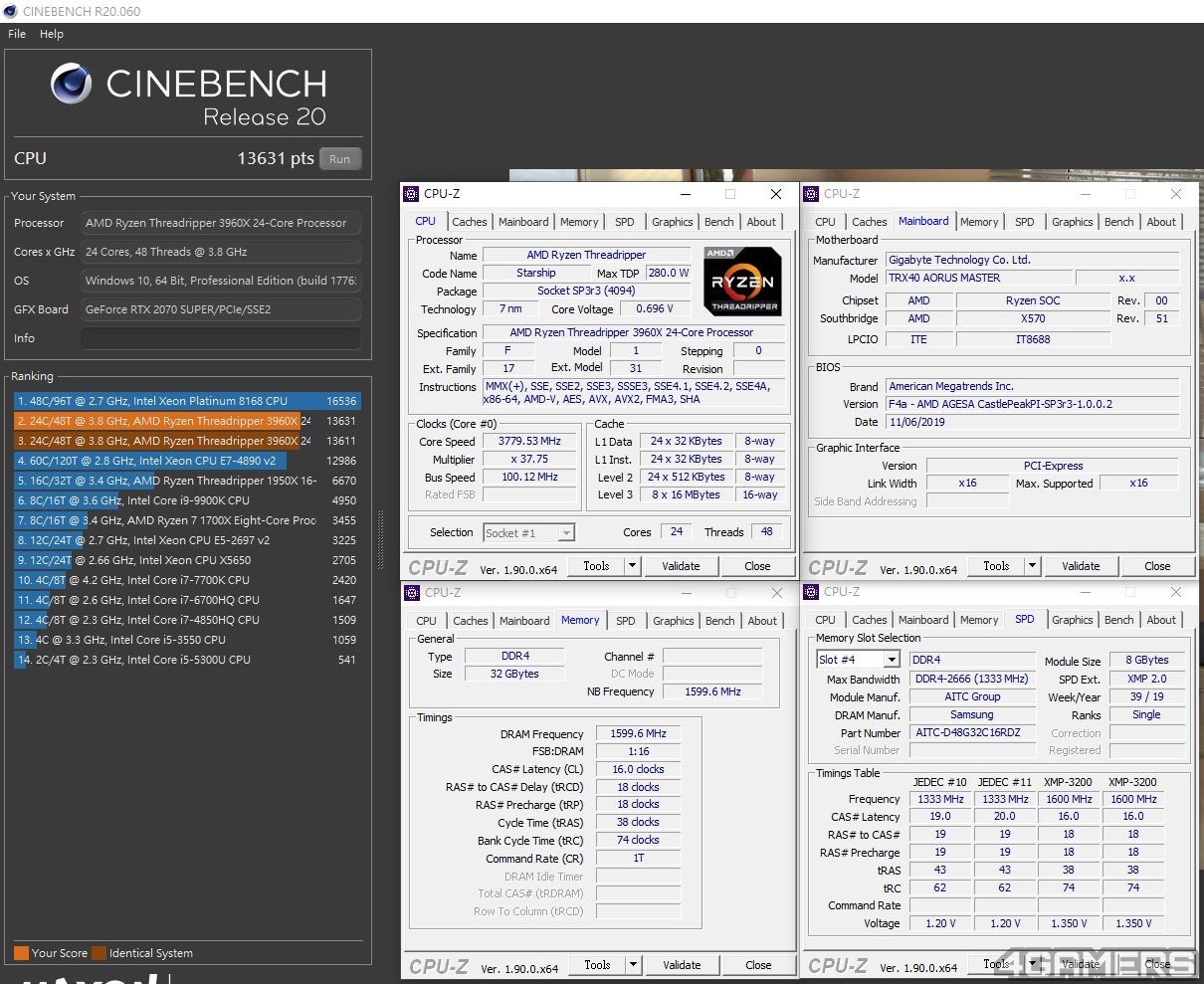Open Bench tab in CPU-Z window showing Processor

719,222
